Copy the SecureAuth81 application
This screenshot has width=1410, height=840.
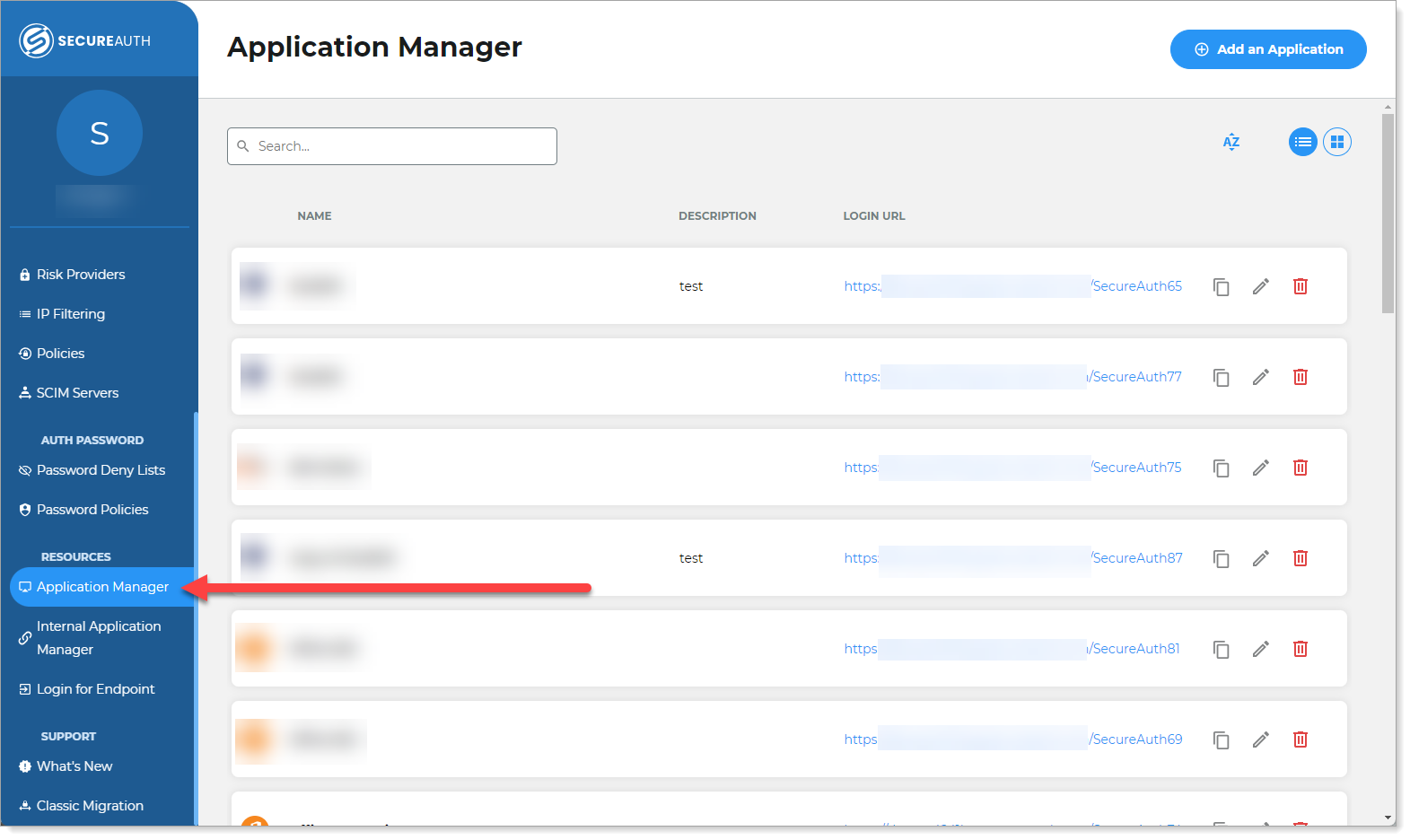[x=1222, y=649]
